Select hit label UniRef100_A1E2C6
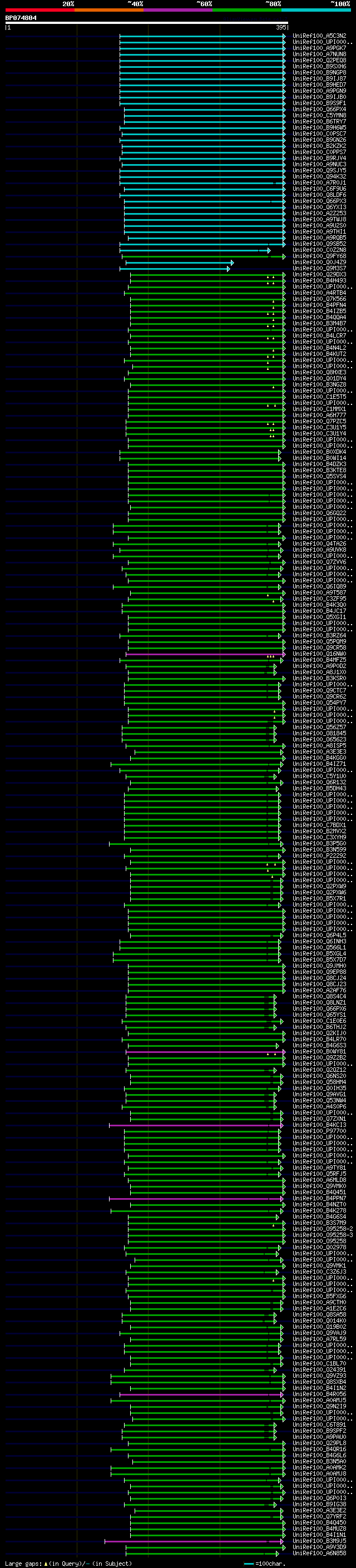Viewport: 356px width, 1568px height. (x=319, y=1309)
